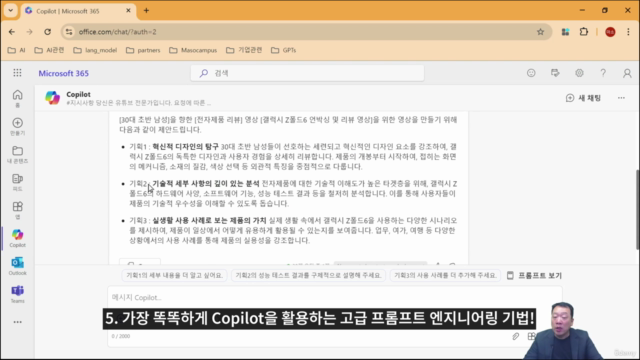Image resolution: width=640 pixels, height=360 pixels.
Task: Open the lang_model bookmarks folder
Action: [x=95, y=50]
